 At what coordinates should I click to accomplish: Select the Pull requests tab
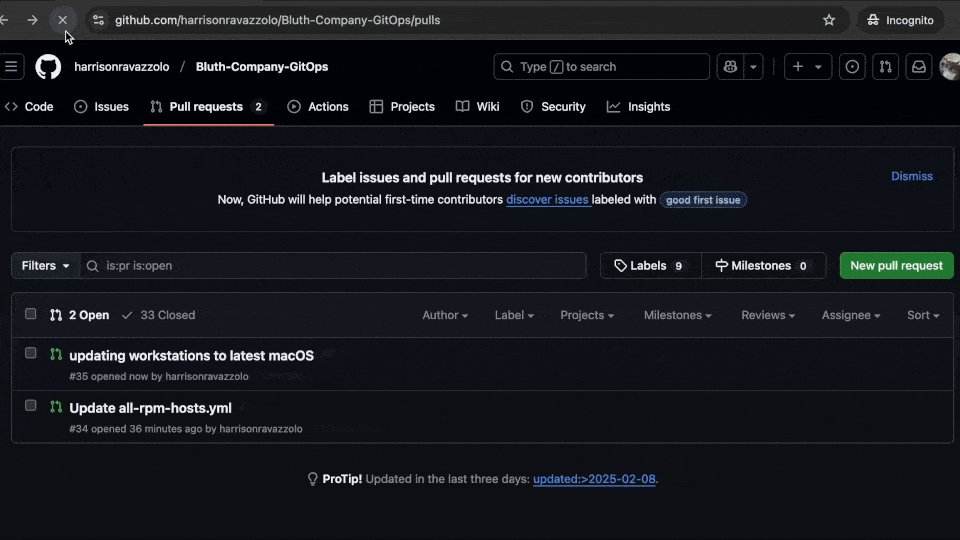click(x=208, y=107)
